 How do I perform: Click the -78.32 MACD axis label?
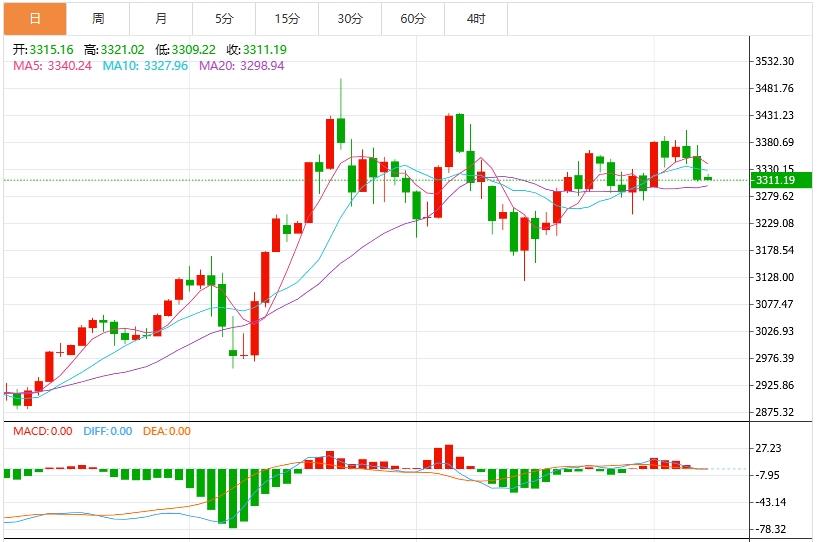[x=772, y=529]
